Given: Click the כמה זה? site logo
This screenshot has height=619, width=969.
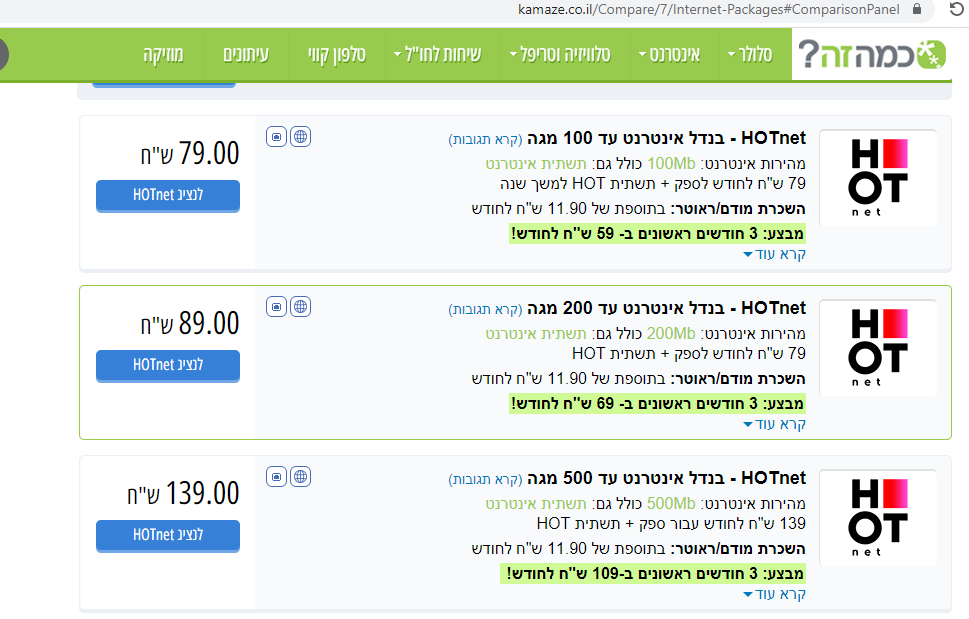Looking at the screenshot, I should [871, 54].
